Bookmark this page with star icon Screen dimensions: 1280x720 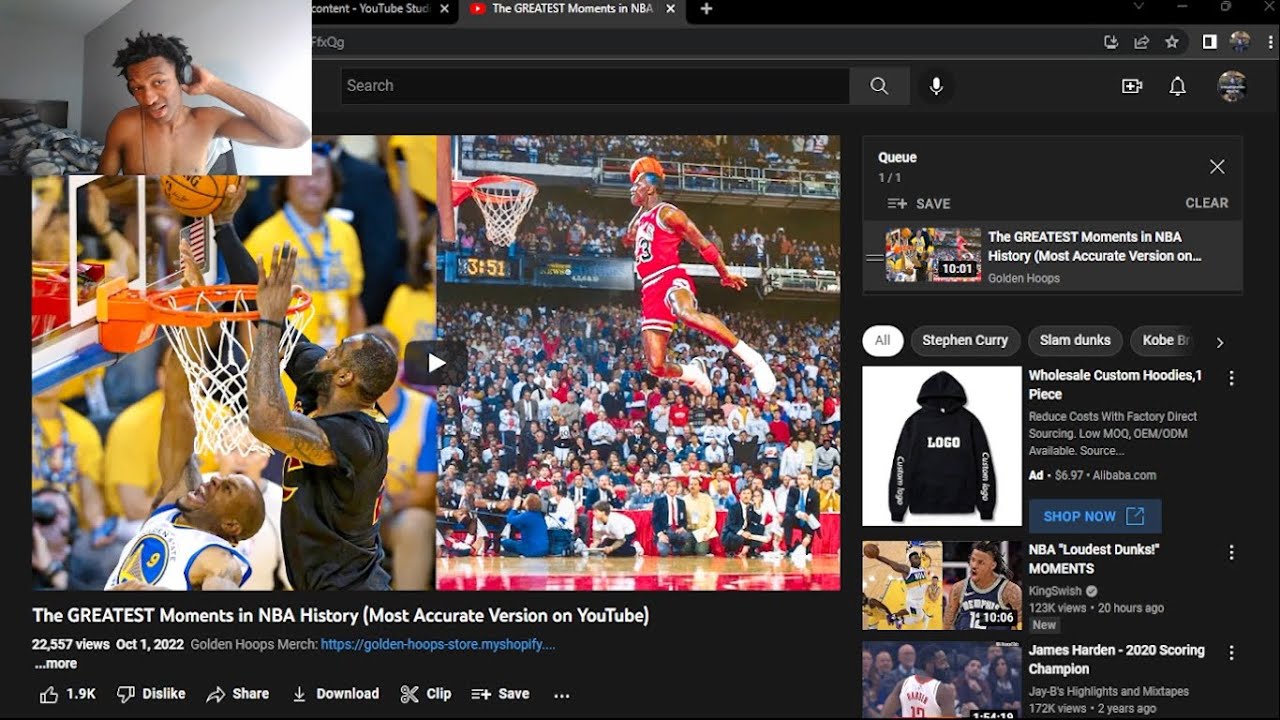(x=1172, y=42)
